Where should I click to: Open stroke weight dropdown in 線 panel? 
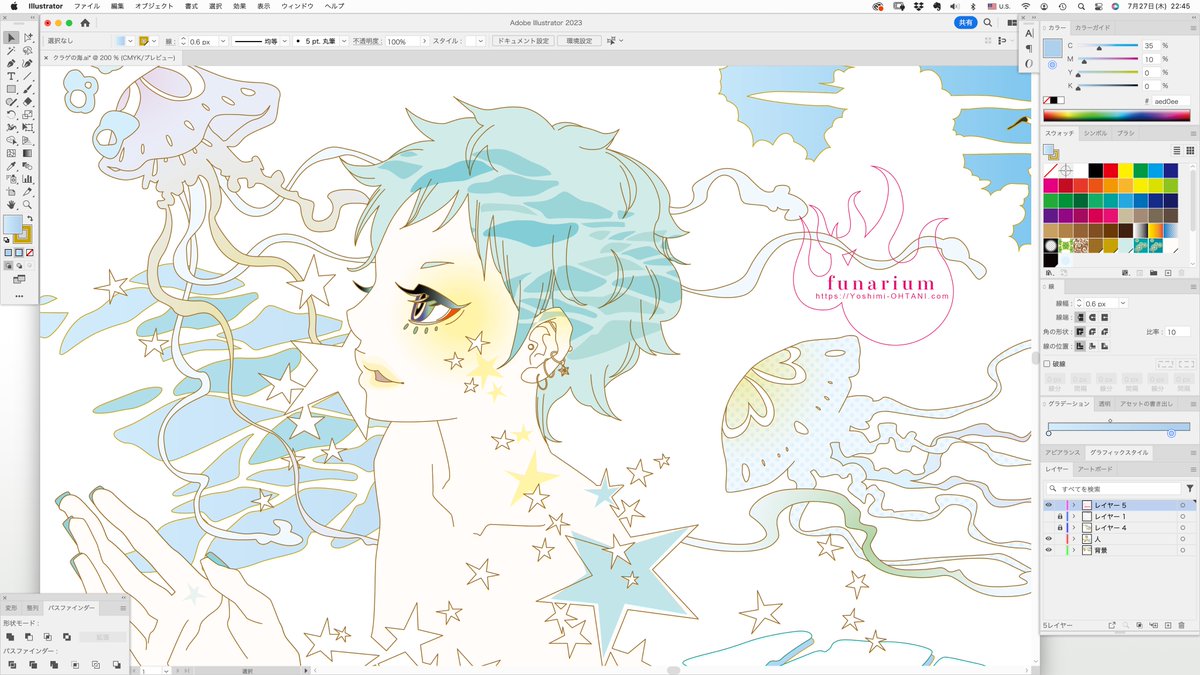click(1123, 303)
